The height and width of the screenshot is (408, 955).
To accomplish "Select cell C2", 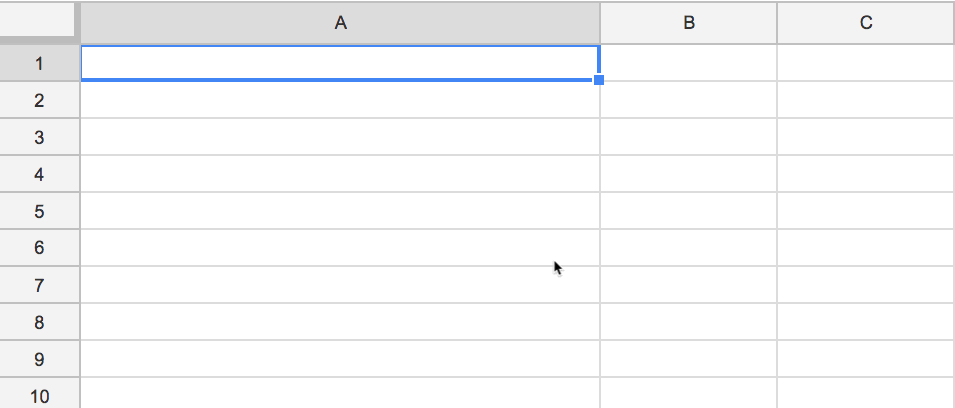I will (x=866, y=101).
